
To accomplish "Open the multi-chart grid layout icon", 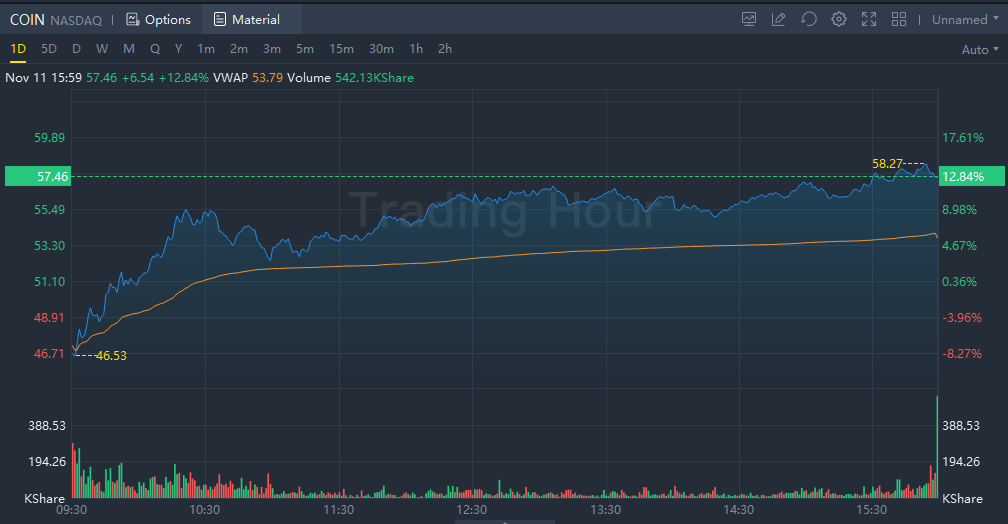I will [899, 19].
